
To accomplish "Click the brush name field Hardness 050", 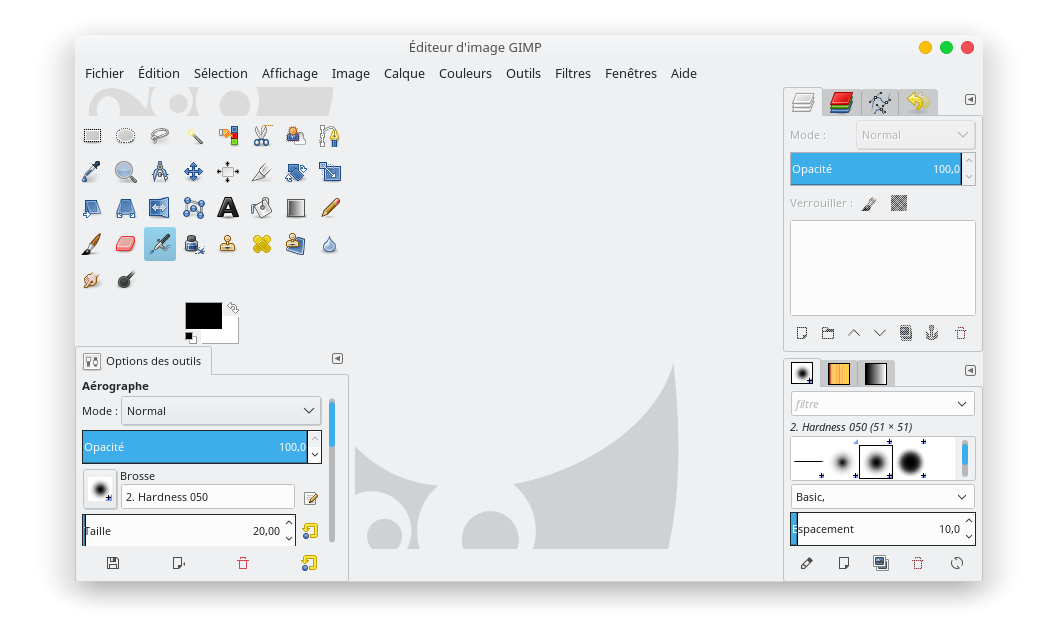I will click(x=207, y=497).
